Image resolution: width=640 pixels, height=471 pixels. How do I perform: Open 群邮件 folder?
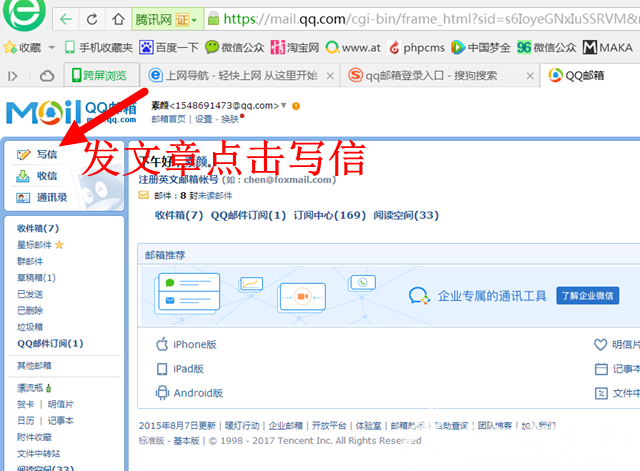click(x=30, y=261)
